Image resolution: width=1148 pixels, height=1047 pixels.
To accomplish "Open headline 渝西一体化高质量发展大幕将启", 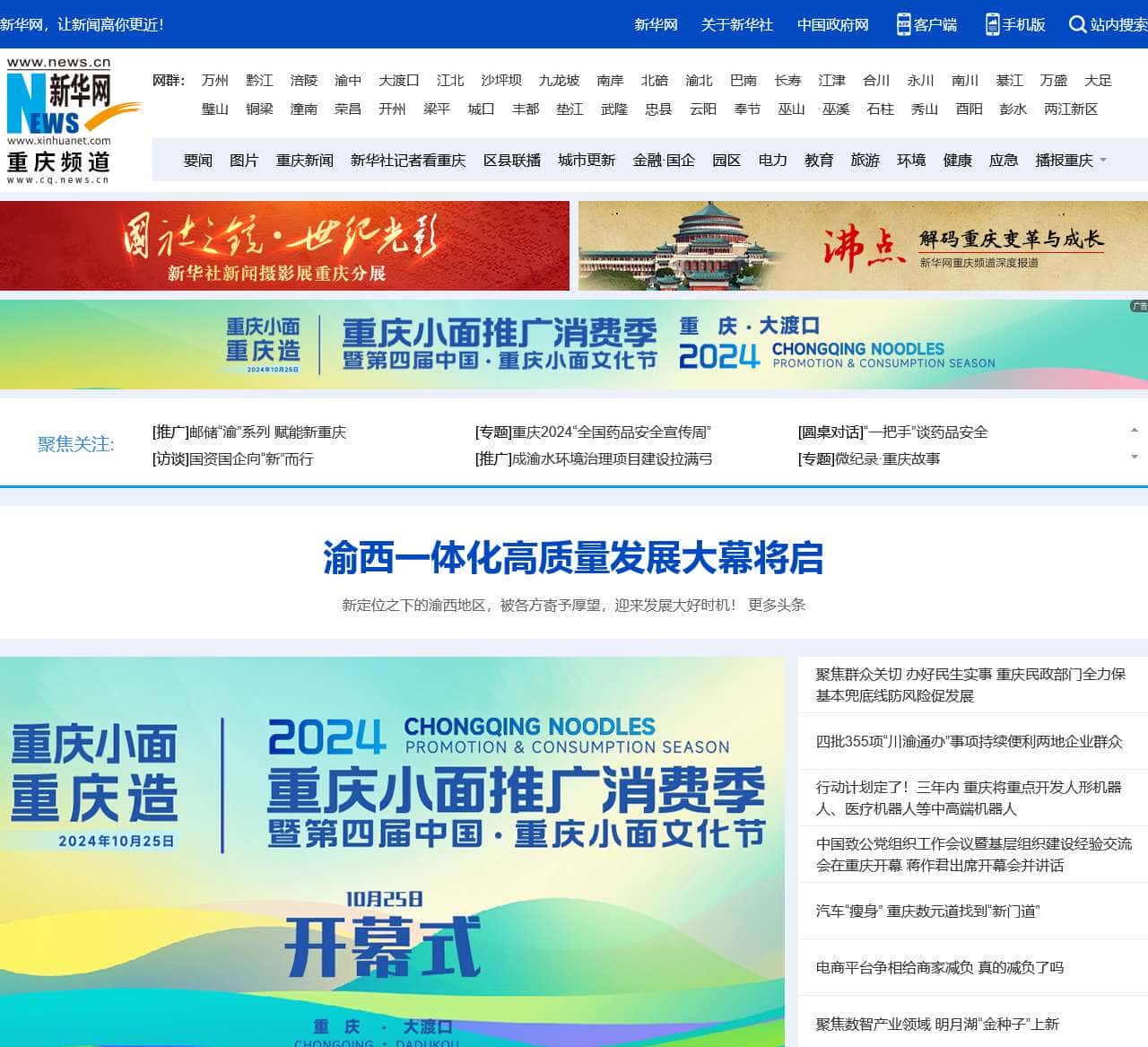I will (x=573, y=558).
